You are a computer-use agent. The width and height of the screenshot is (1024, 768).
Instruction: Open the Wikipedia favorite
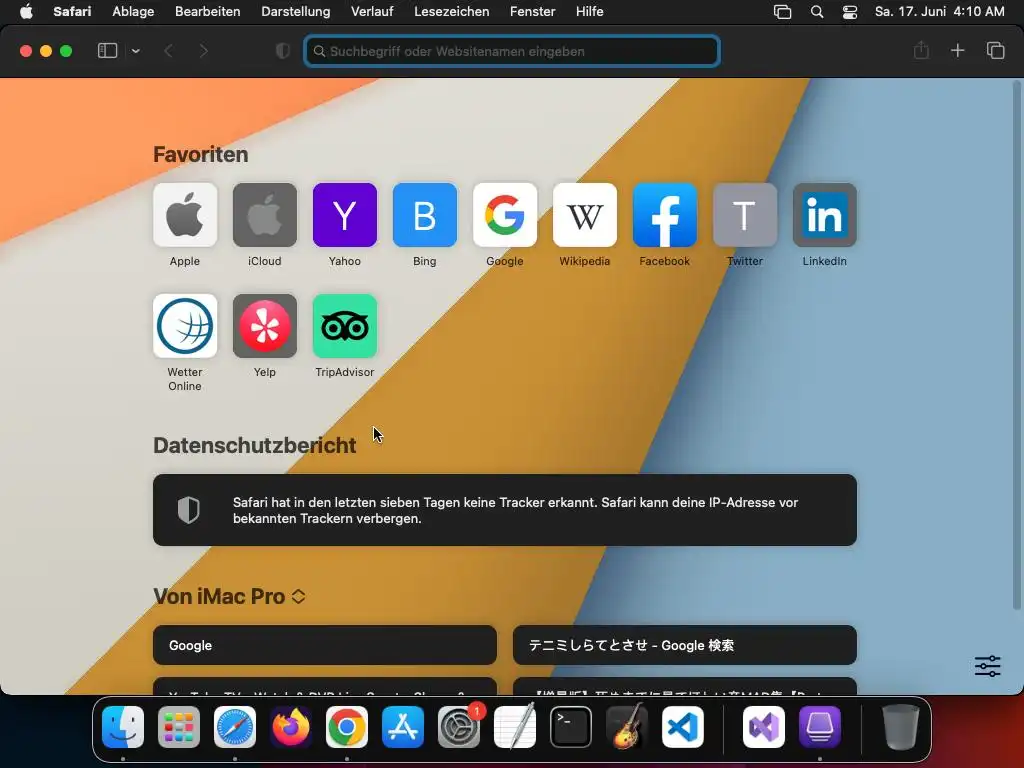pos(584,215)
